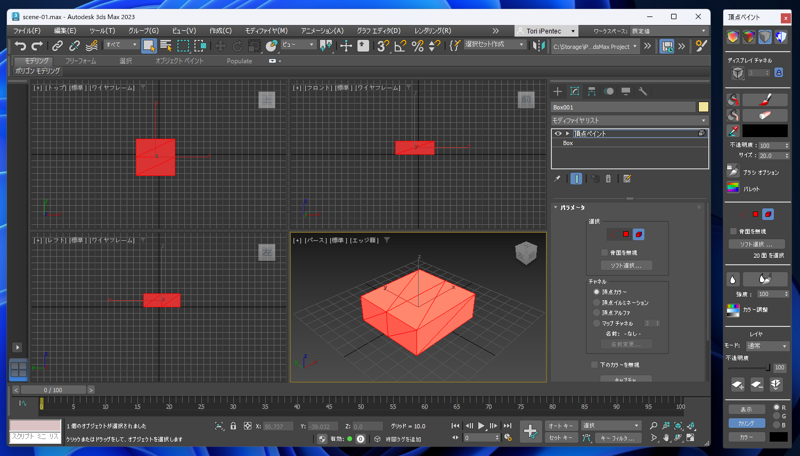Click the 表示 button in Vertex Paint
The image size is (800, 456).
746,409
